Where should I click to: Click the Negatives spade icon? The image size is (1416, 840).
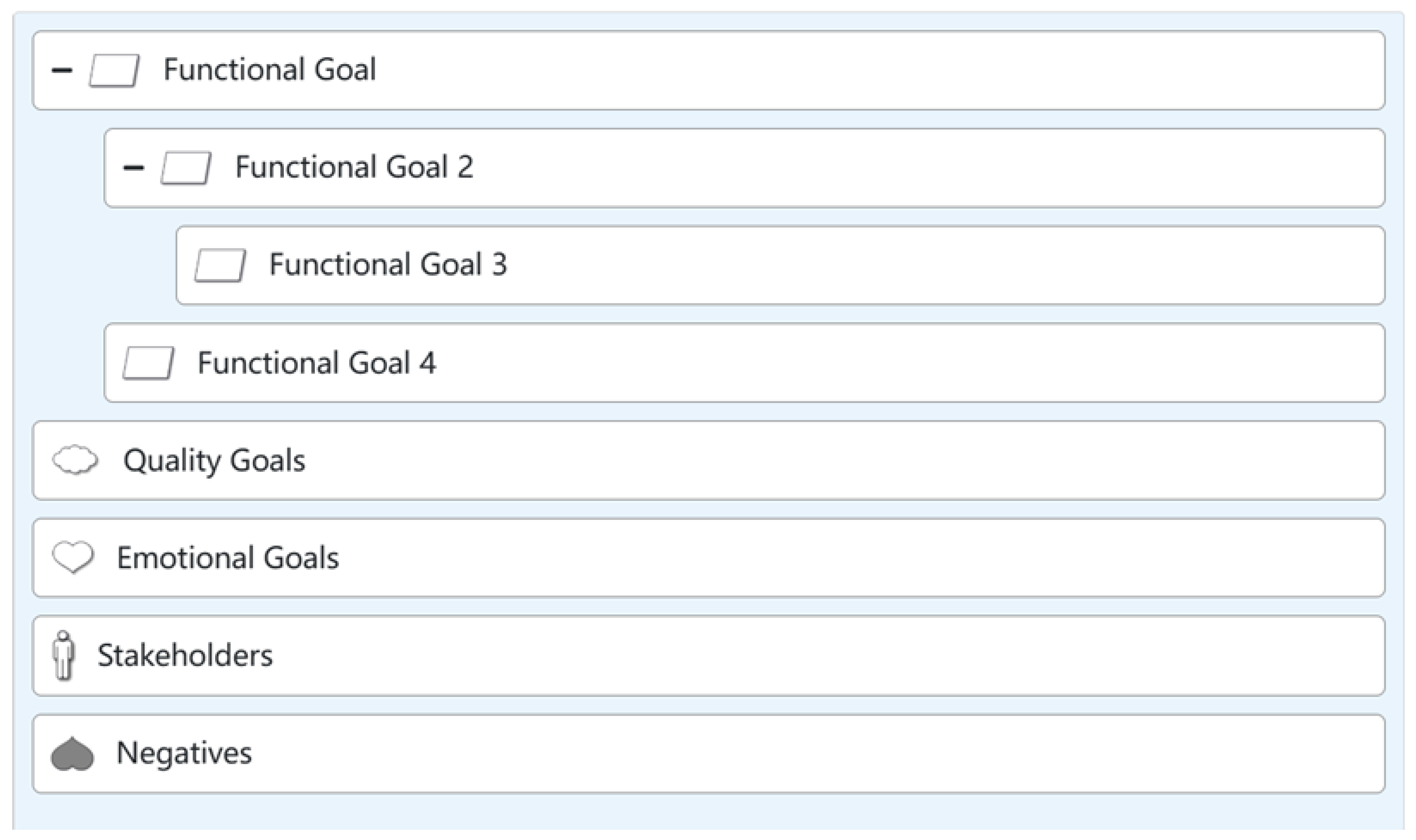(x=73, y=754)
